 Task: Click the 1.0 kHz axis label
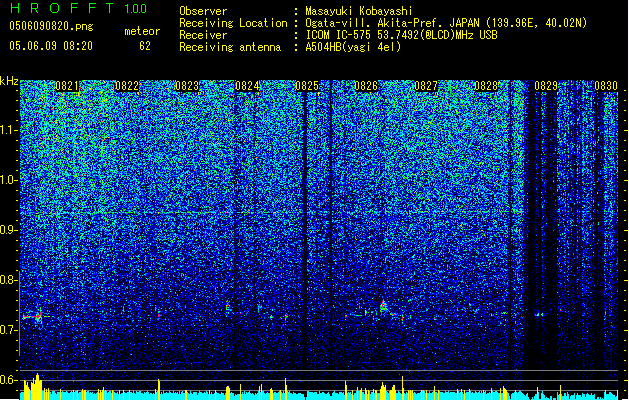pos(8,180)
